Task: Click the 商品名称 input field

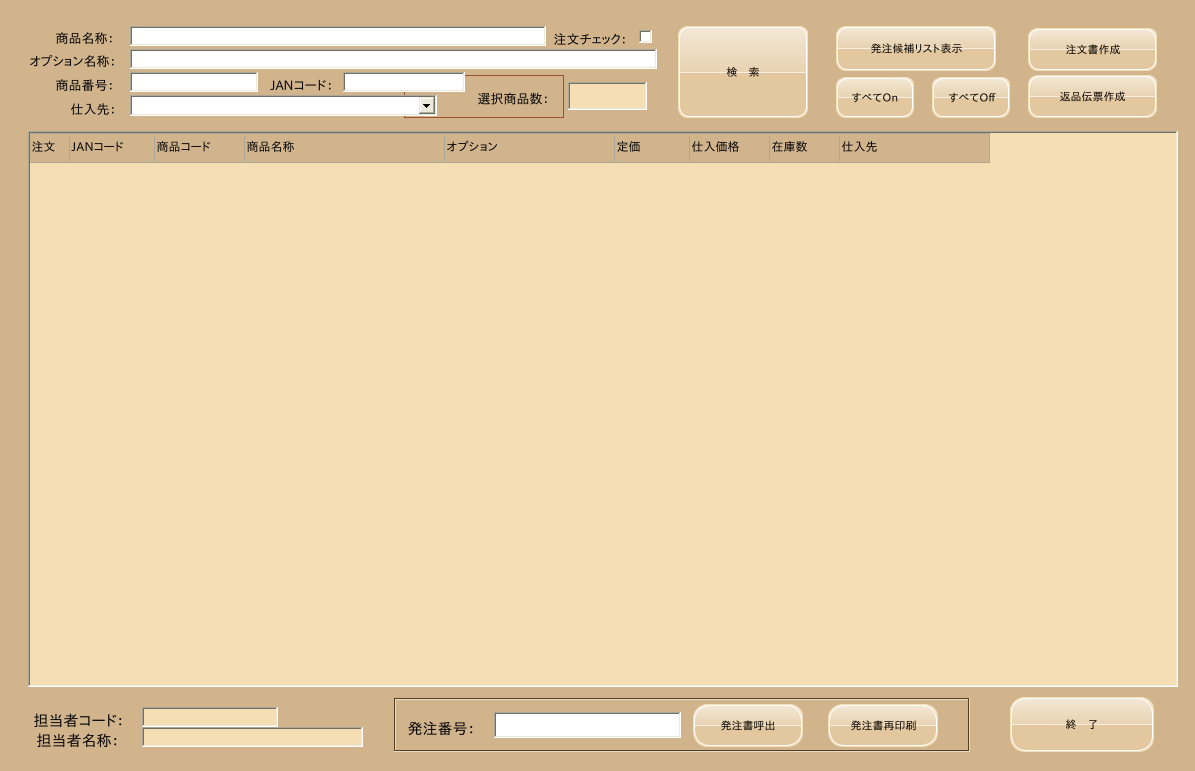Action: 338,37
